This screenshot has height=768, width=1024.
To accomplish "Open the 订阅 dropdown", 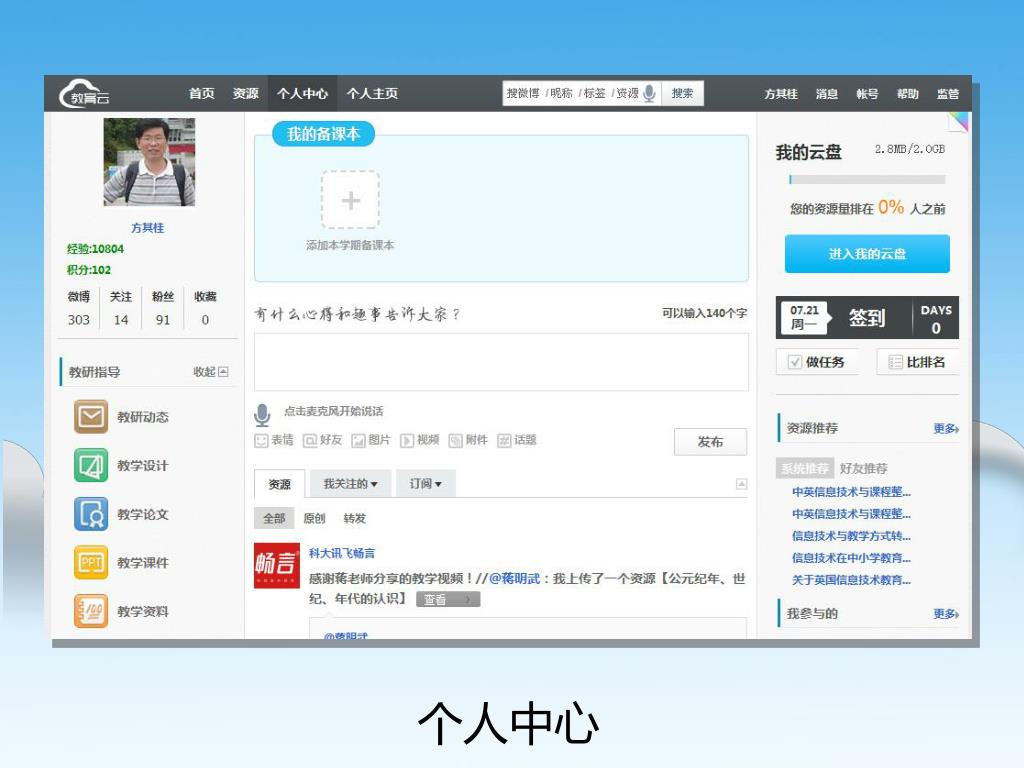I will click(x=426, y=484).
